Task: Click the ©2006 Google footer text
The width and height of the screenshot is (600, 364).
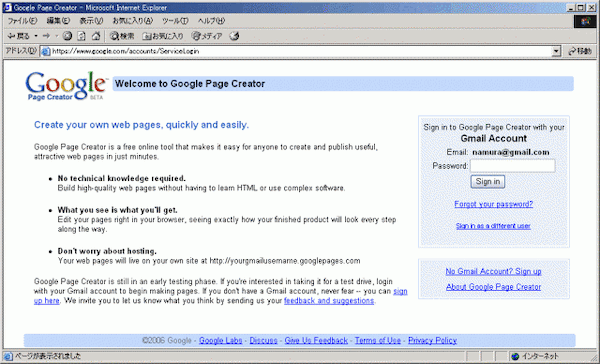Action: coord(166,340)
